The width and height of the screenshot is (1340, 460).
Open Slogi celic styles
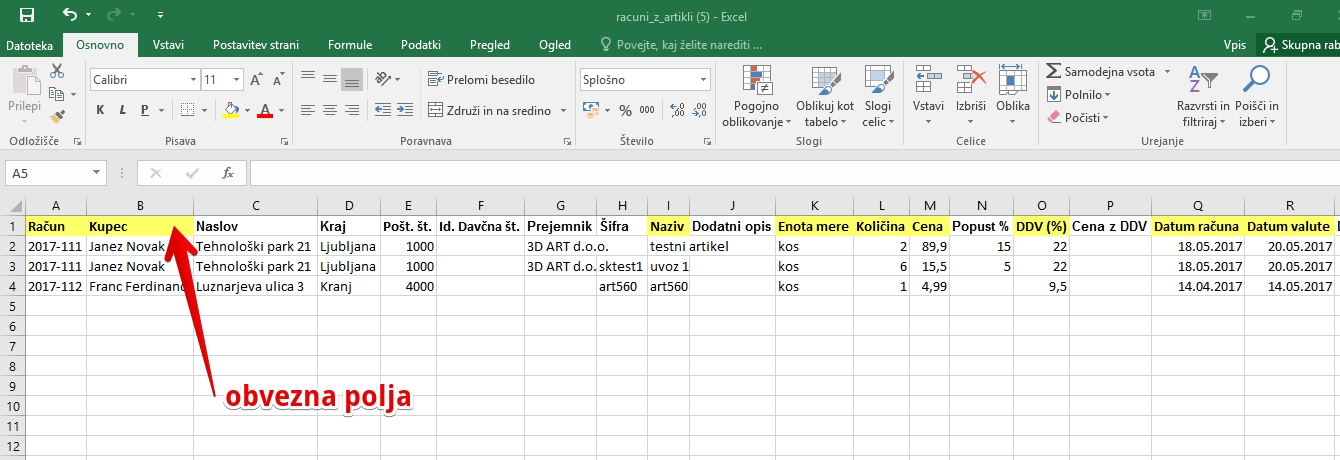pyautogui.click(x=877, y=96)
